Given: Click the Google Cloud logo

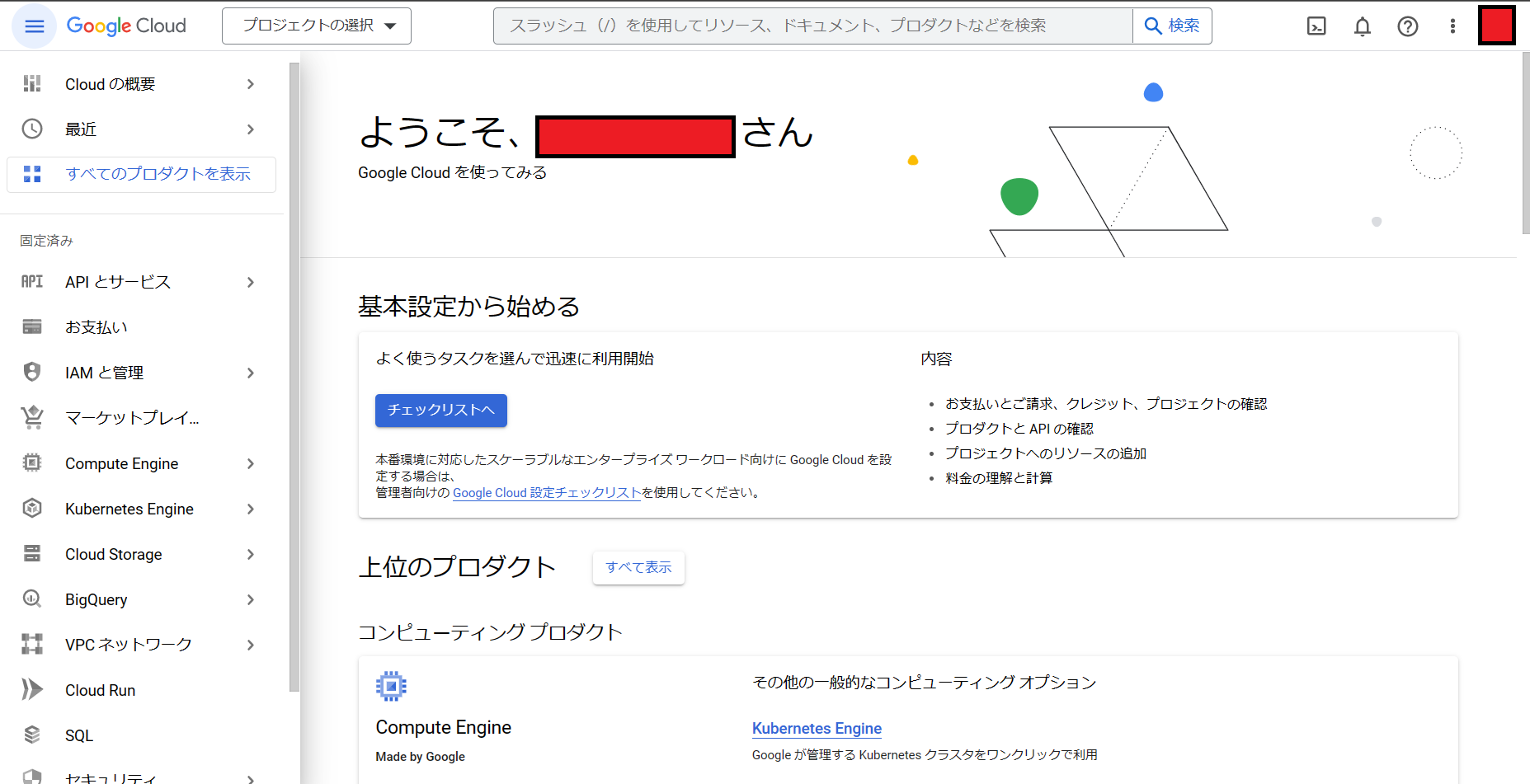Looking at the screenshot, I should click(126, 26).
